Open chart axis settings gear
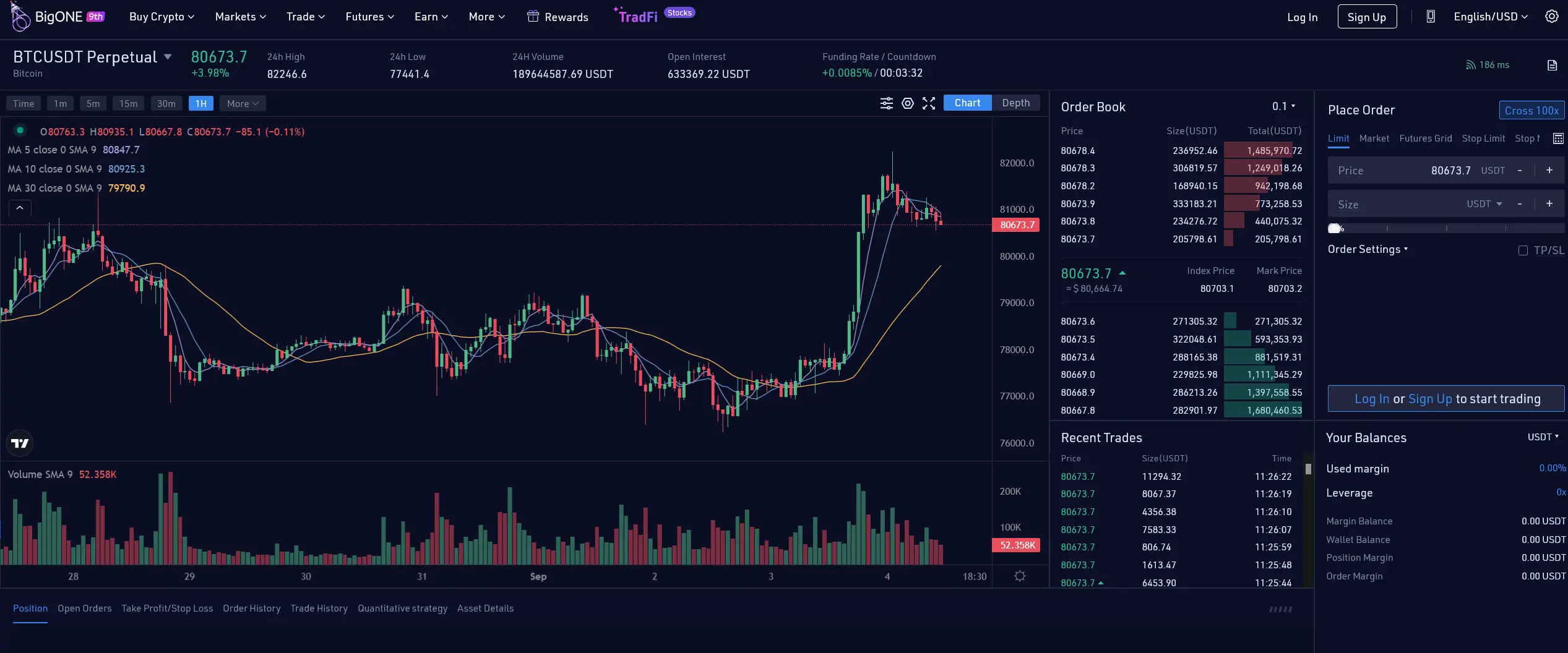The width and height of the screenshot is (1568, 653). 1020,576
